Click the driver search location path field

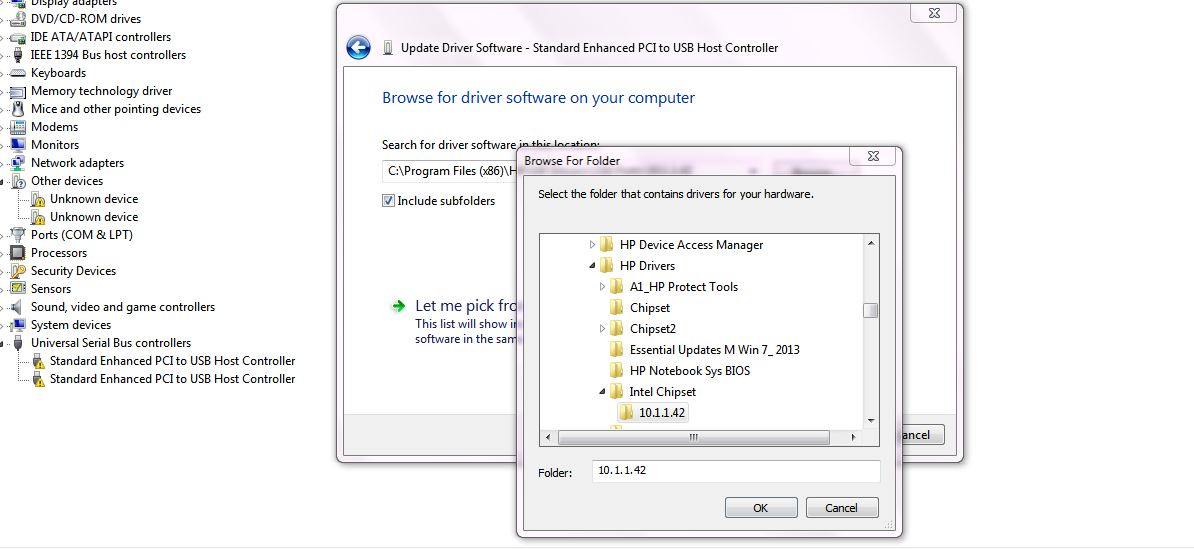pos(449,171)
